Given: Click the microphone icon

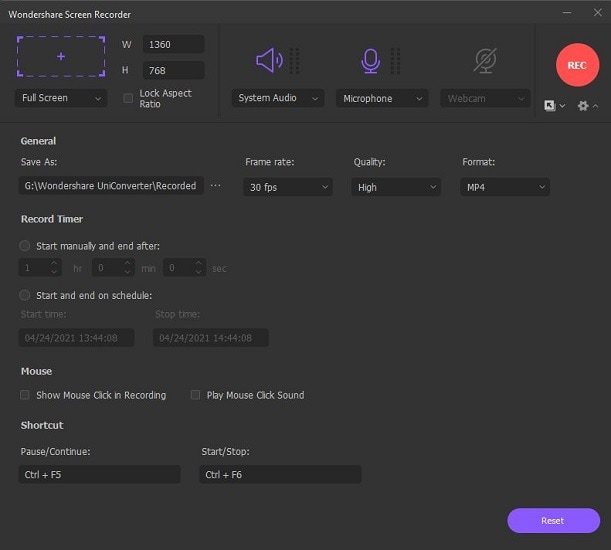Looking at the screenshot, I should 371,61.
